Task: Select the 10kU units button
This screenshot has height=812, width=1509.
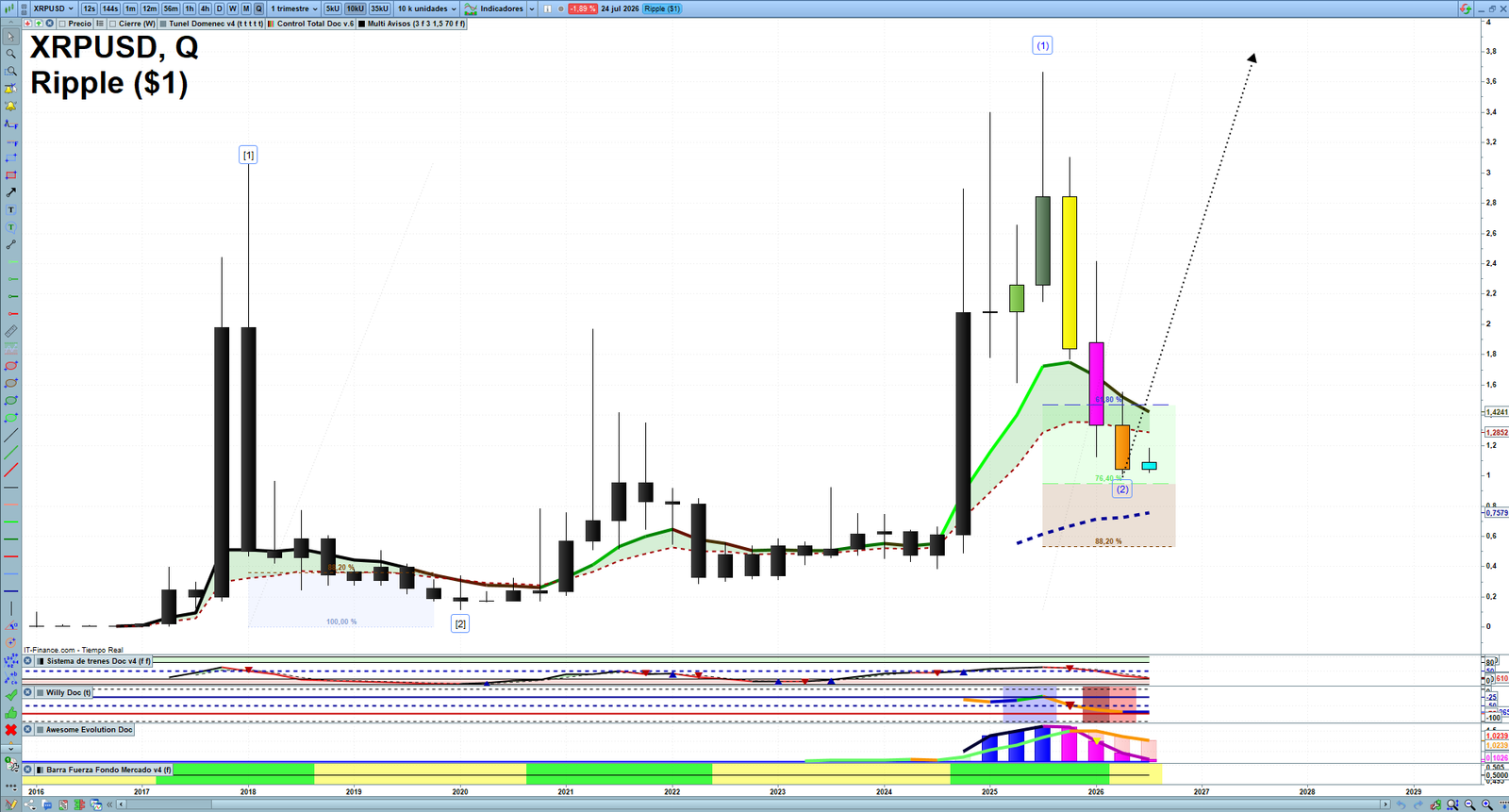Action: (x=355, y=8)
